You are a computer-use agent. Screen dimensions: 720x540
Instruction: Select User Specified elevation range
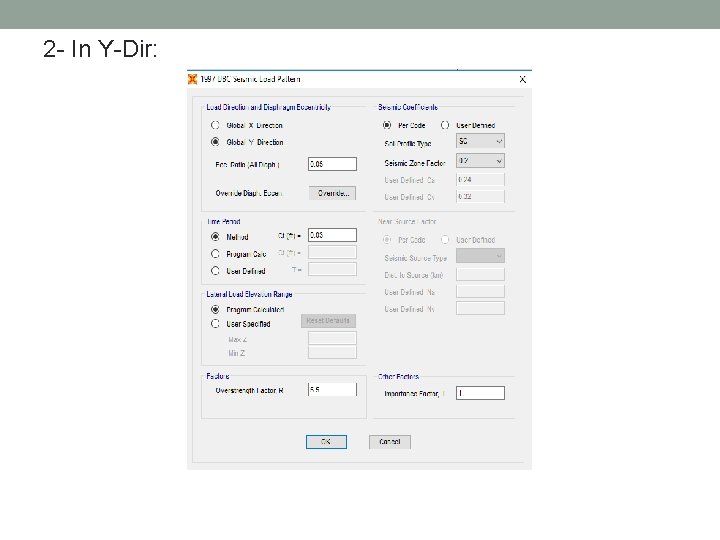point(215,324)
